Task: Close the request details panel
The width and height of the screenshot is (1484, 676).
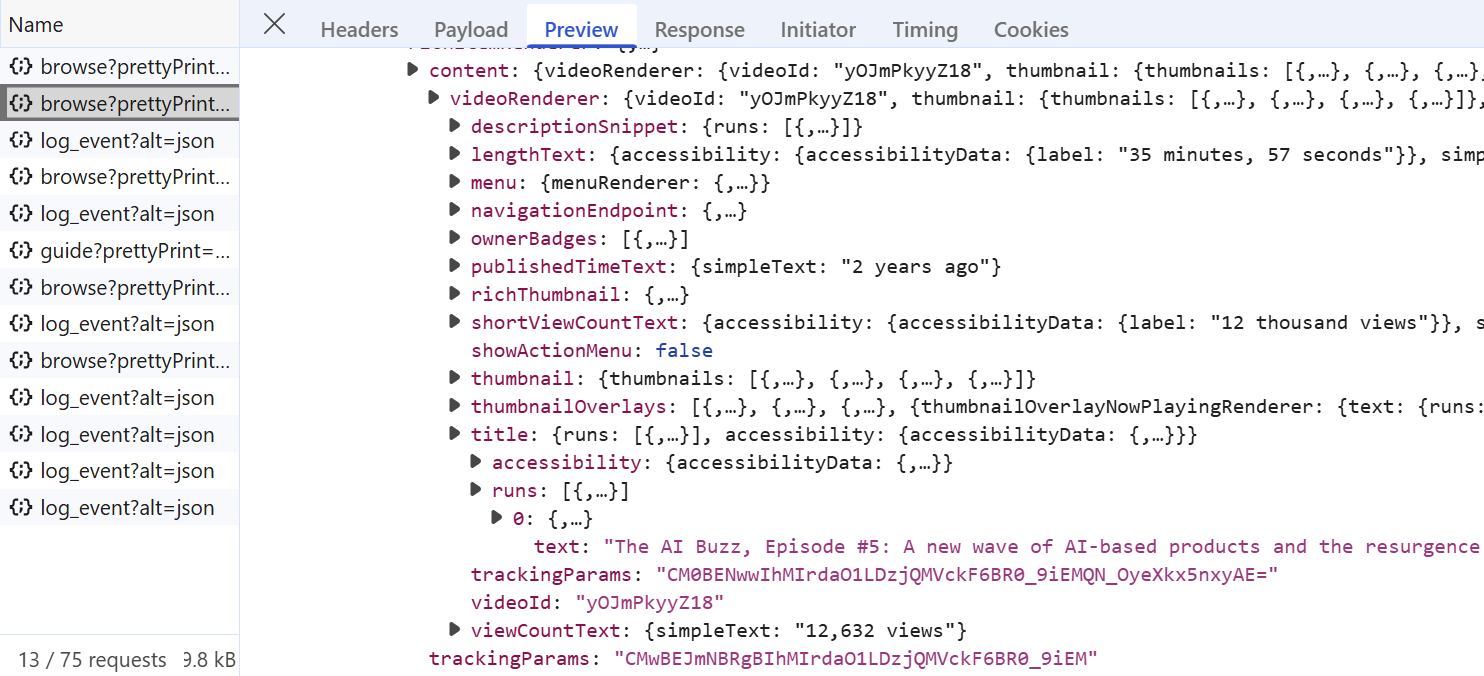Action: pyautogui.click(x=274, y=25)
